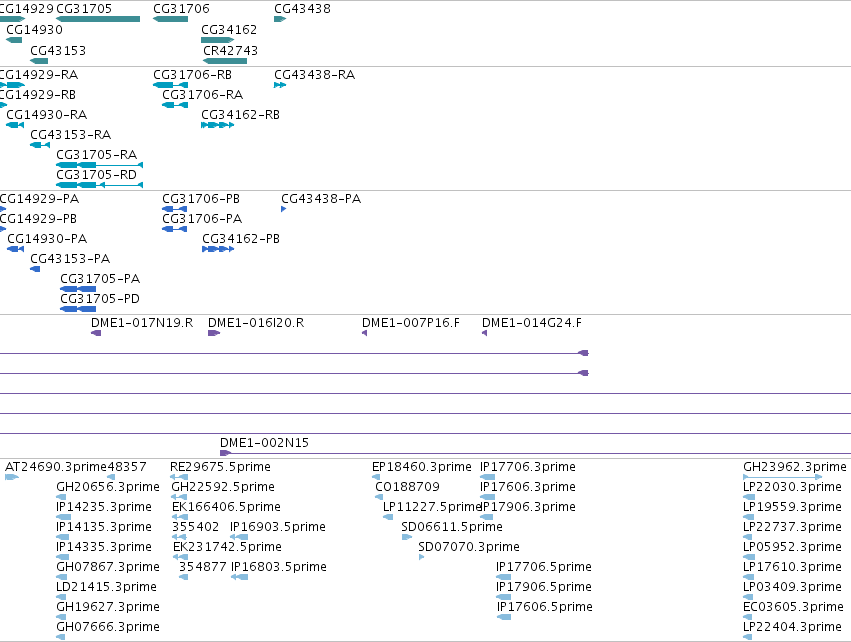Select EST LP22030.3prime
851x642 pixels.
(749, 497)
